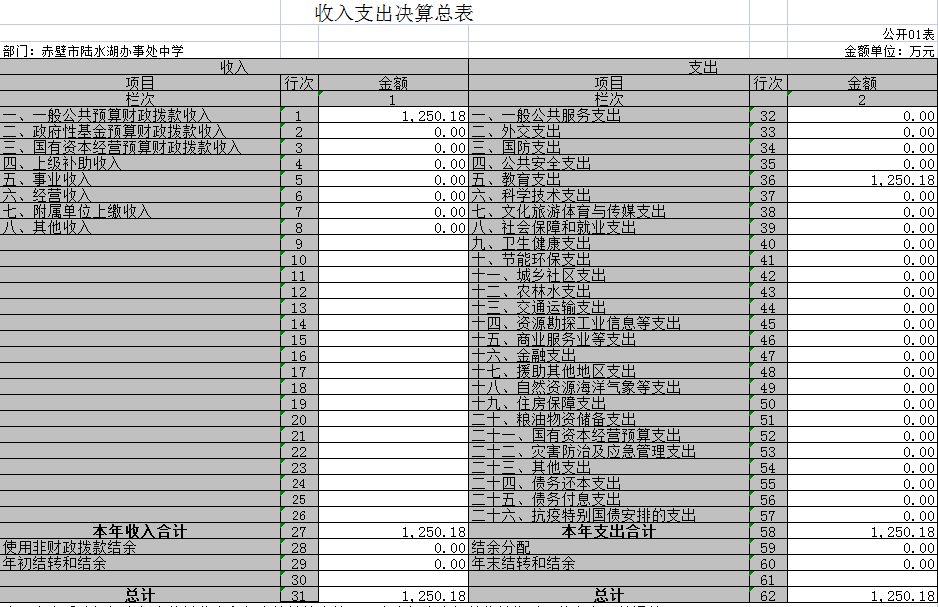Viewport: 938px width, 607px height.
Task: Click the 公开01表 label cell
Action: point(908,34)
